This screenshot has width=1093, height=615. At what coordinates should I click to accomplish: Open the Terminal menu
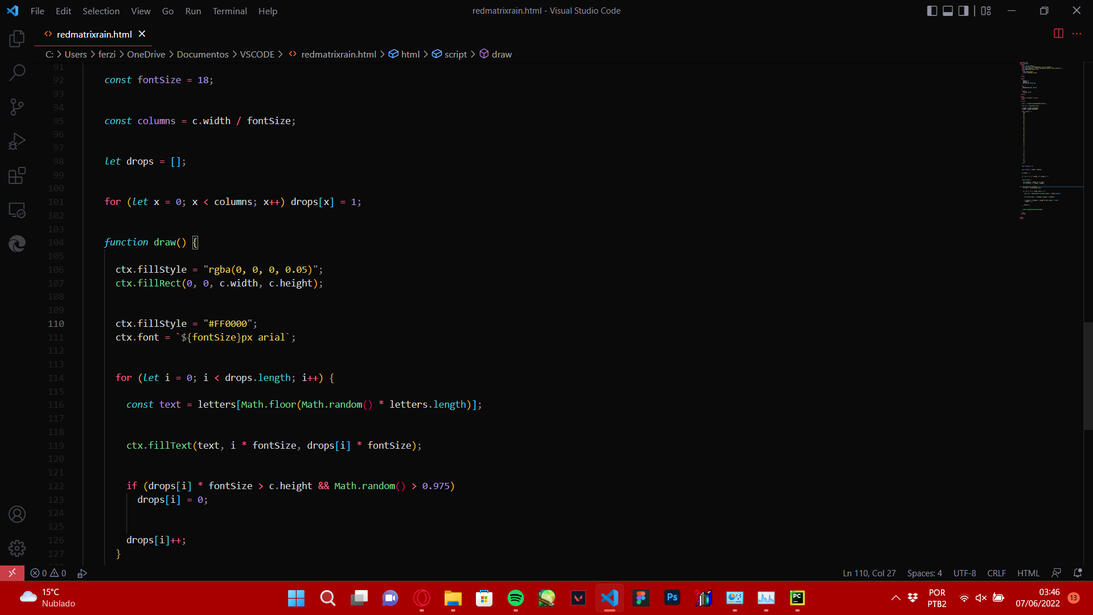tap(229, 11)
